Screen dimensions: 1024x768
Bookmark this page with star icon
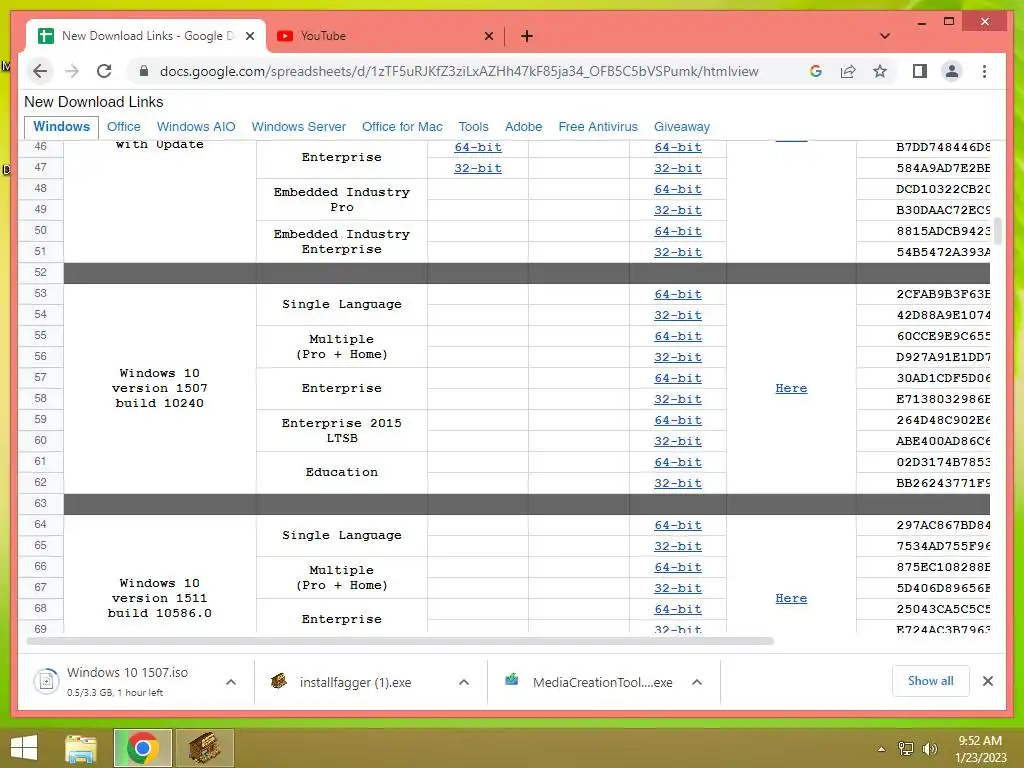tap(880, 71)
